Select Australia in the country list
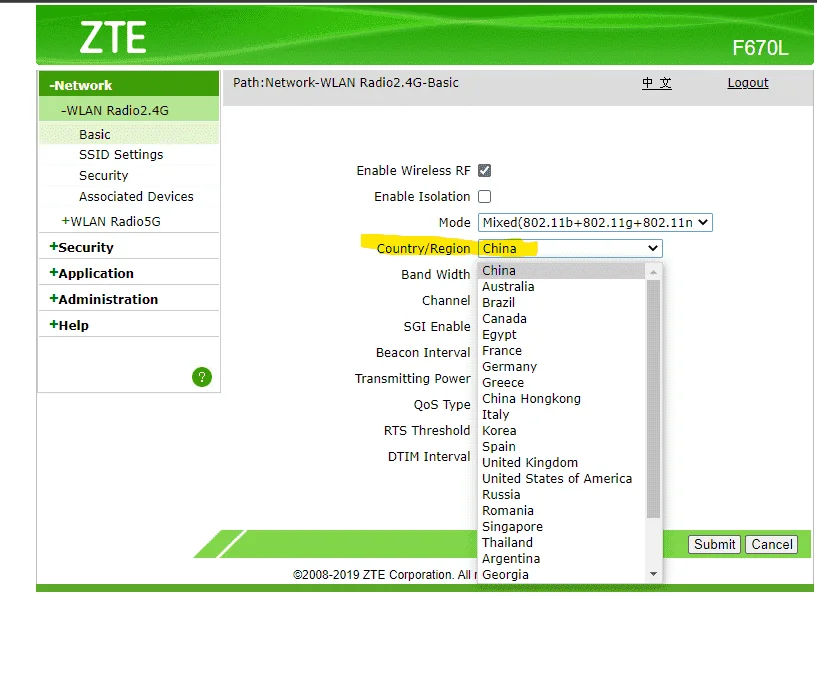Screen dimensions: 817x684 [562, 287]
